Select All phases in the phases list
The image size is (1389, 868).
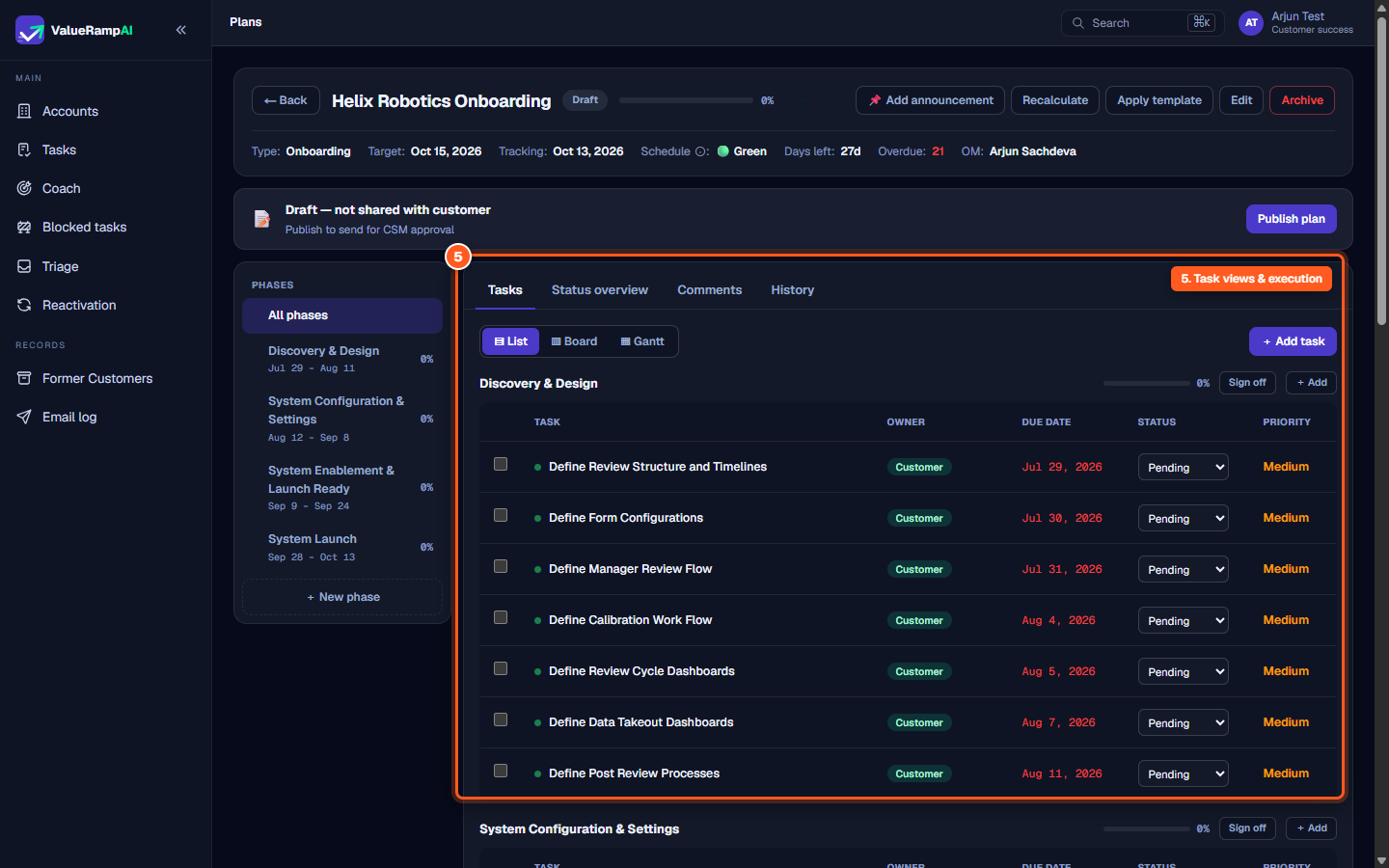(x=342, y=315)
